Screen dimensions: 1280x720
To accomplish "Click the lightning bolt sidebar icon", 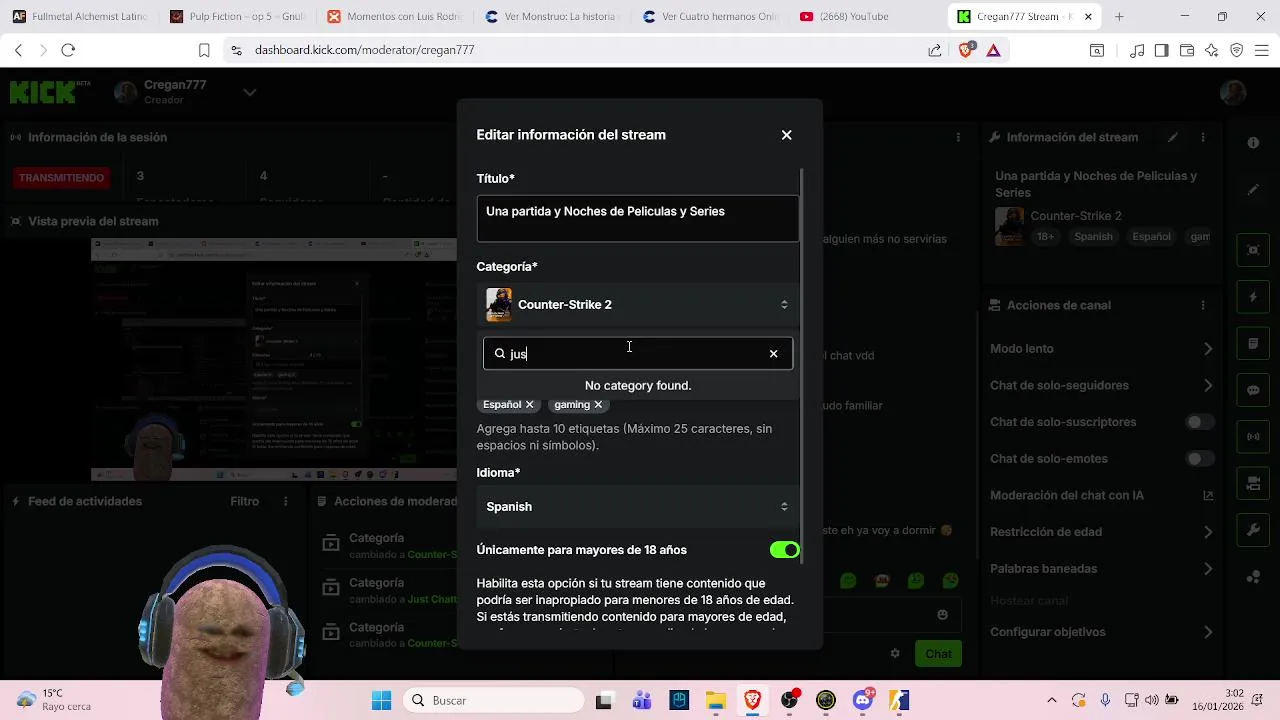I will (1253, 297).
